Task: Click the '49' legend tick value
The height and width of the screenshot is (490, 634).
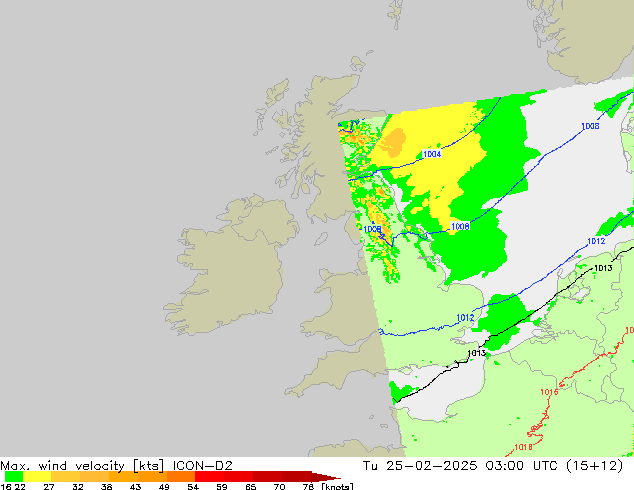Action: point(164,486)
